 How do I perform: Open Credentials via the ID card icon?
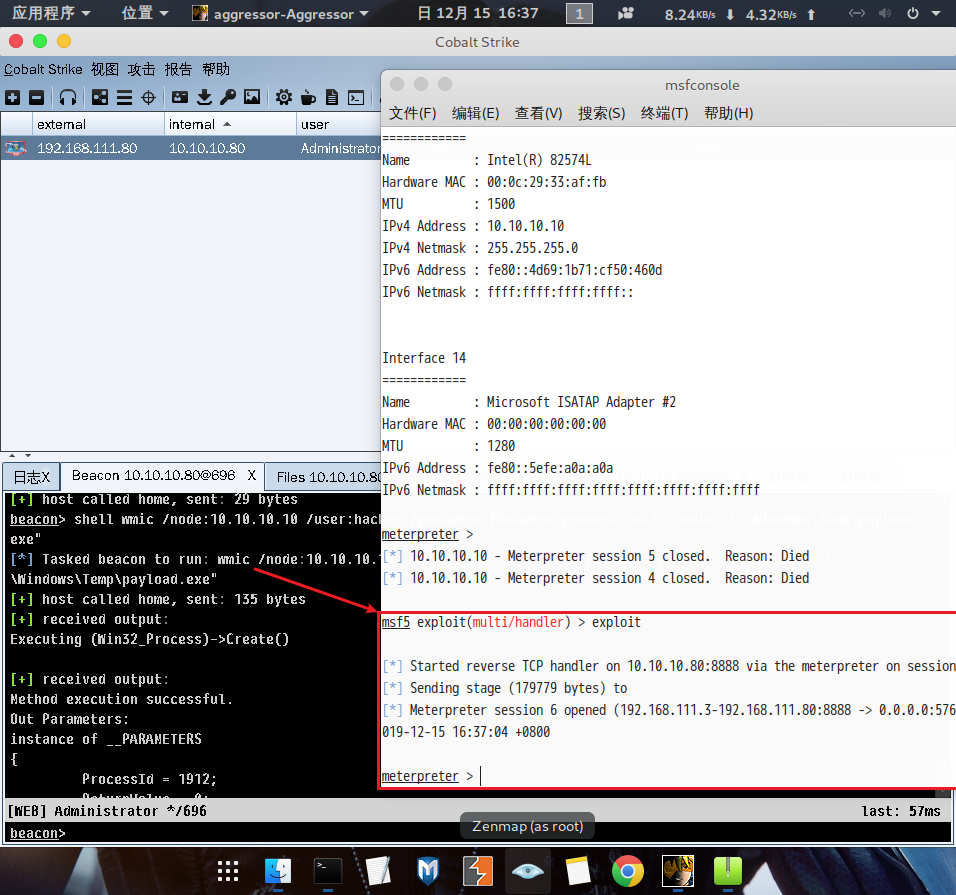[180, 97]
